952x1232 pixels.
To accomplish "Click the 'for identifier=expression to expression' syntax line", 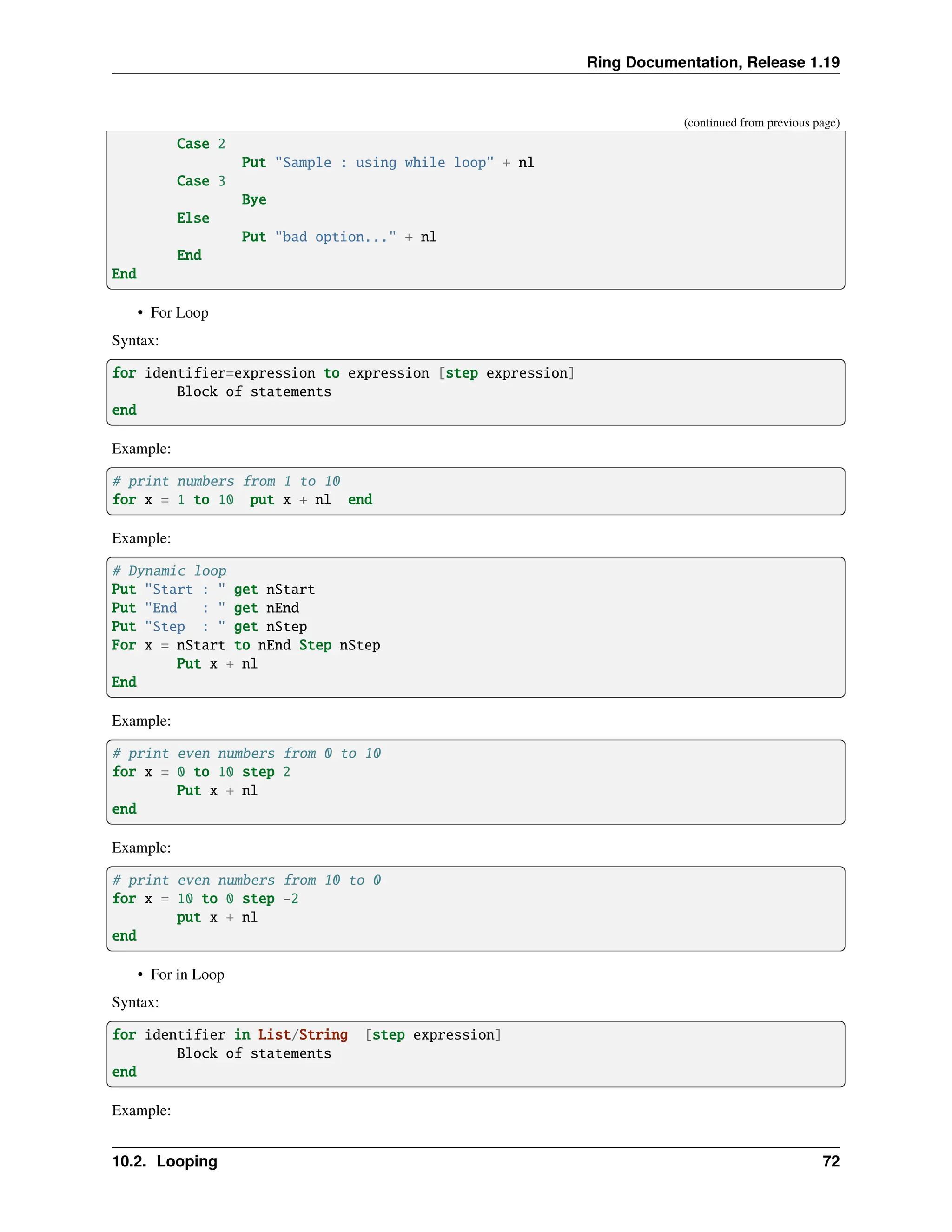I will click(x=343, y=373).
